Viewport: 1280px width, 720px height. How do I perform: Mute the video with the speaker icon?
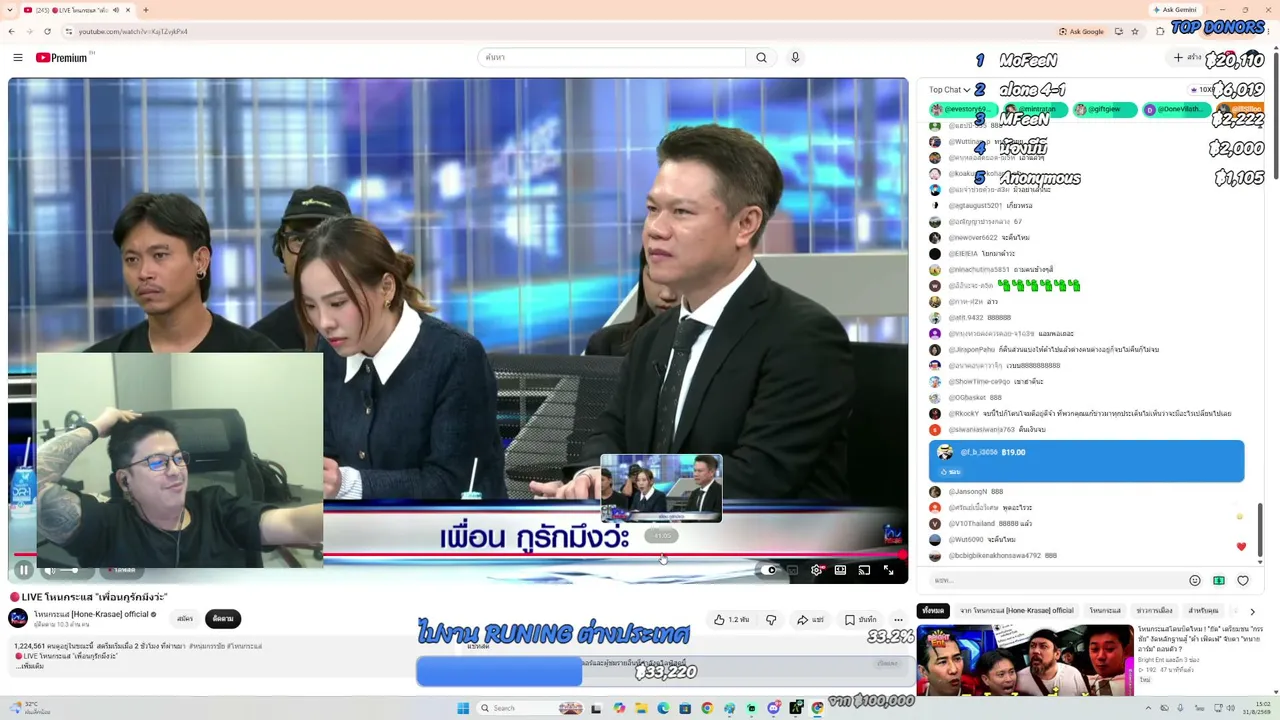coord(49,570)
